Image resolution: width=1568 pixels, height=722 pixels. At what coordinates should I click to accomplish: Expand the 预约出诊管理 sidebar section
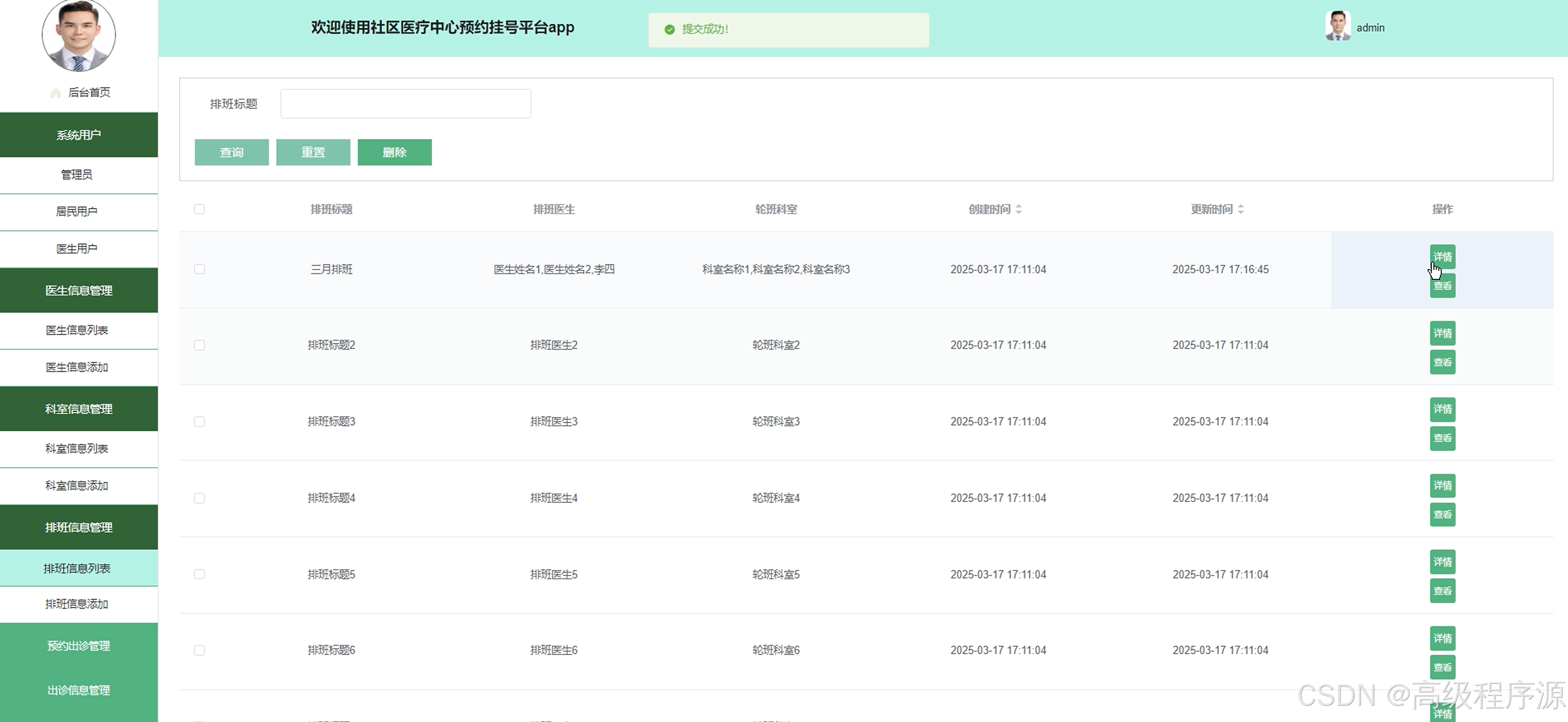click(78, 645)
